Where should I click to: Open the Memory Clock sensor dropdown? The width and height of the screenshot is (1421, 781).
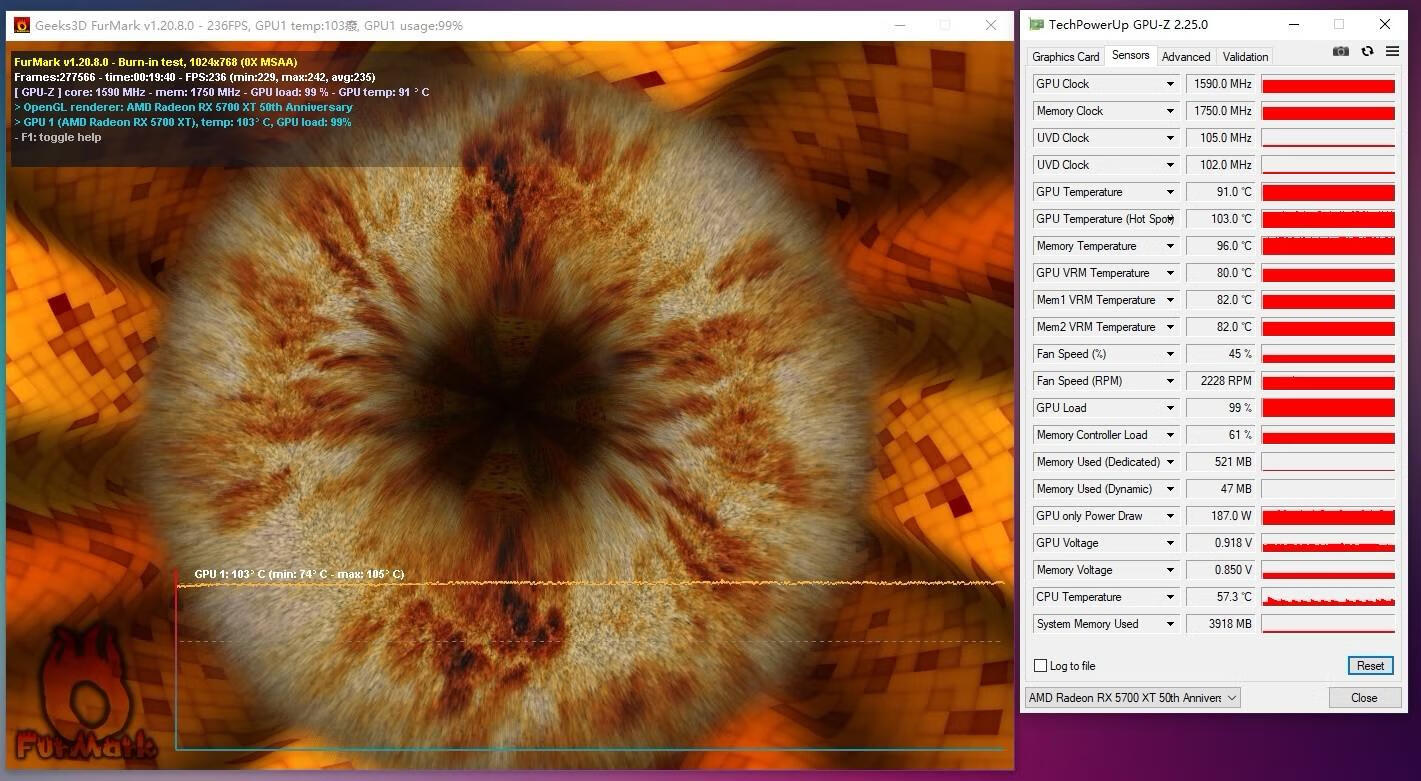click(x=1170, y=111)
